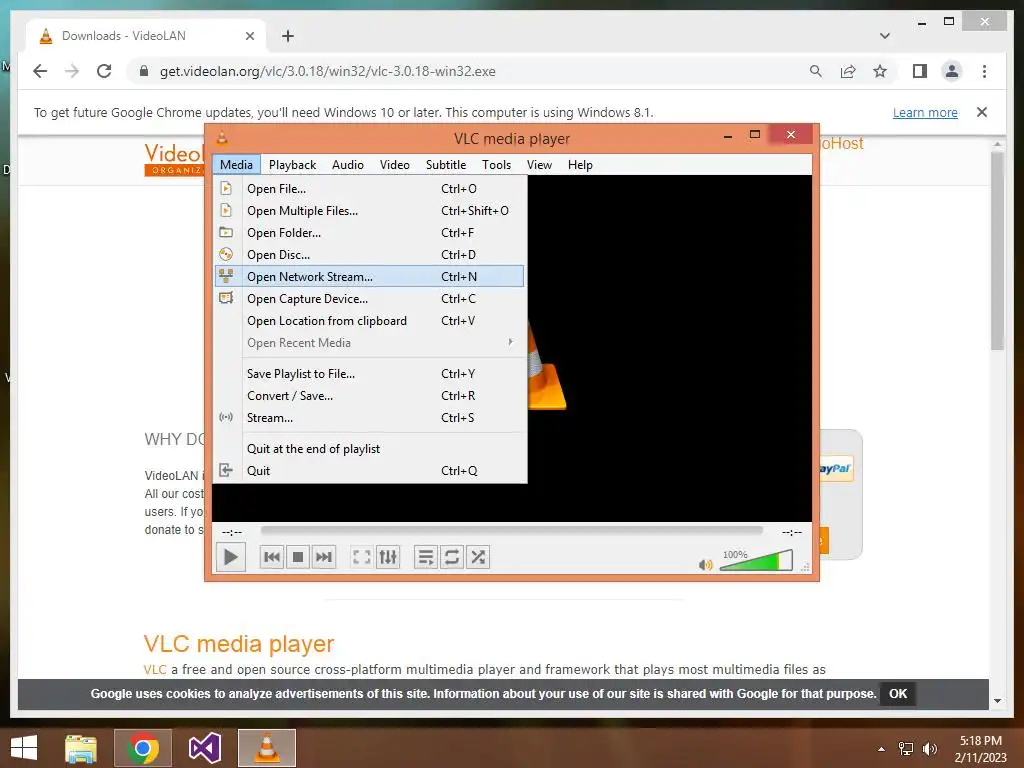This screenshot has width=1024, height=768.
Task: Share this page from the address bar
Action: click(848, 71)
